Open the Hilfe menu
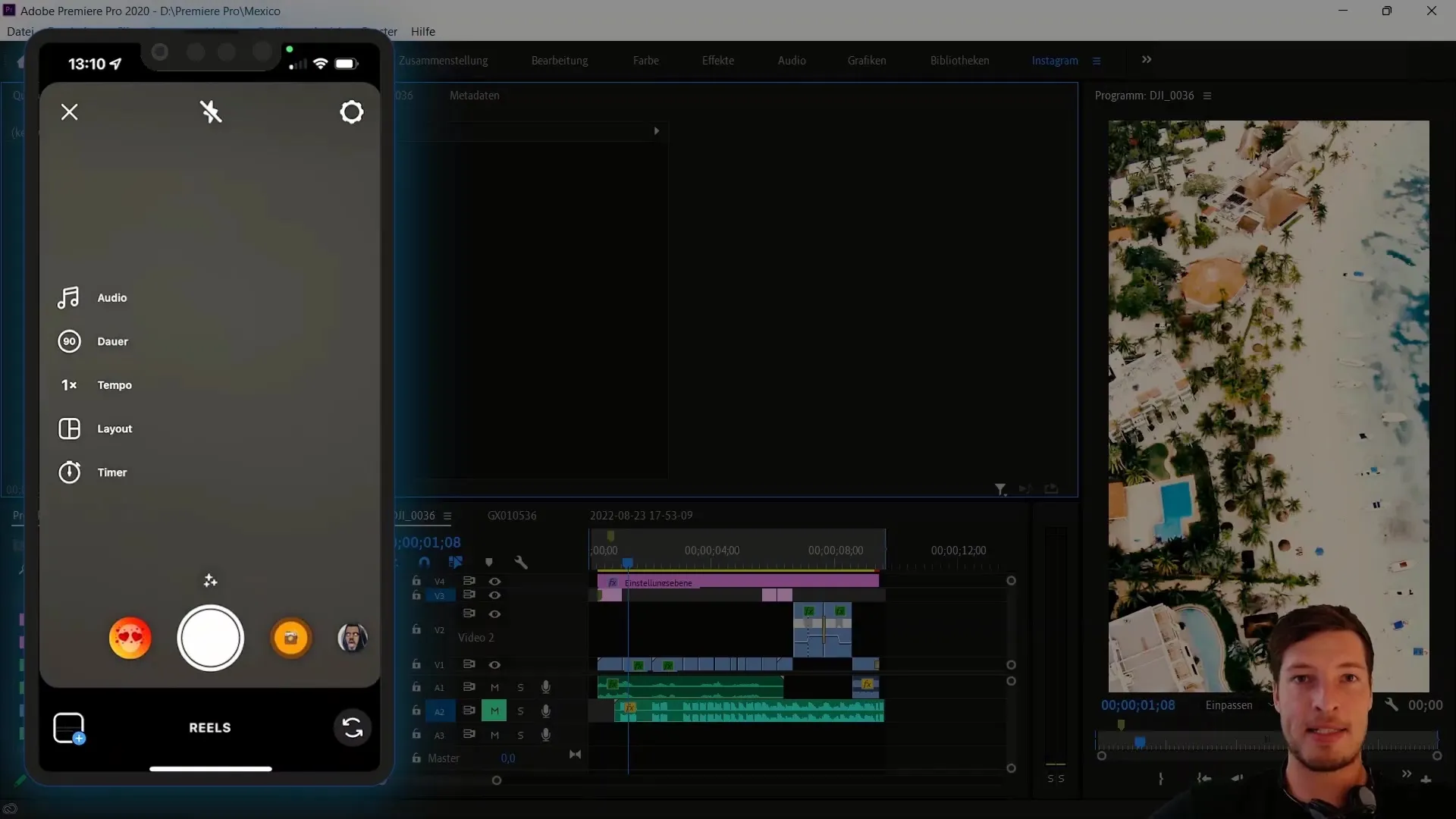The width and height of the screenshot is (1456, 819). (423, 32)
